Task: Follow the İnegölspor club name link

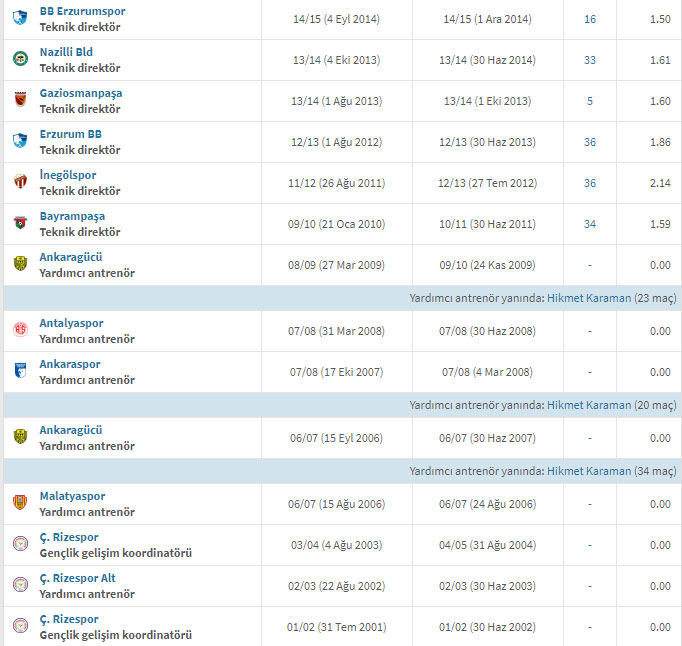Action: (x=67, y=175)
